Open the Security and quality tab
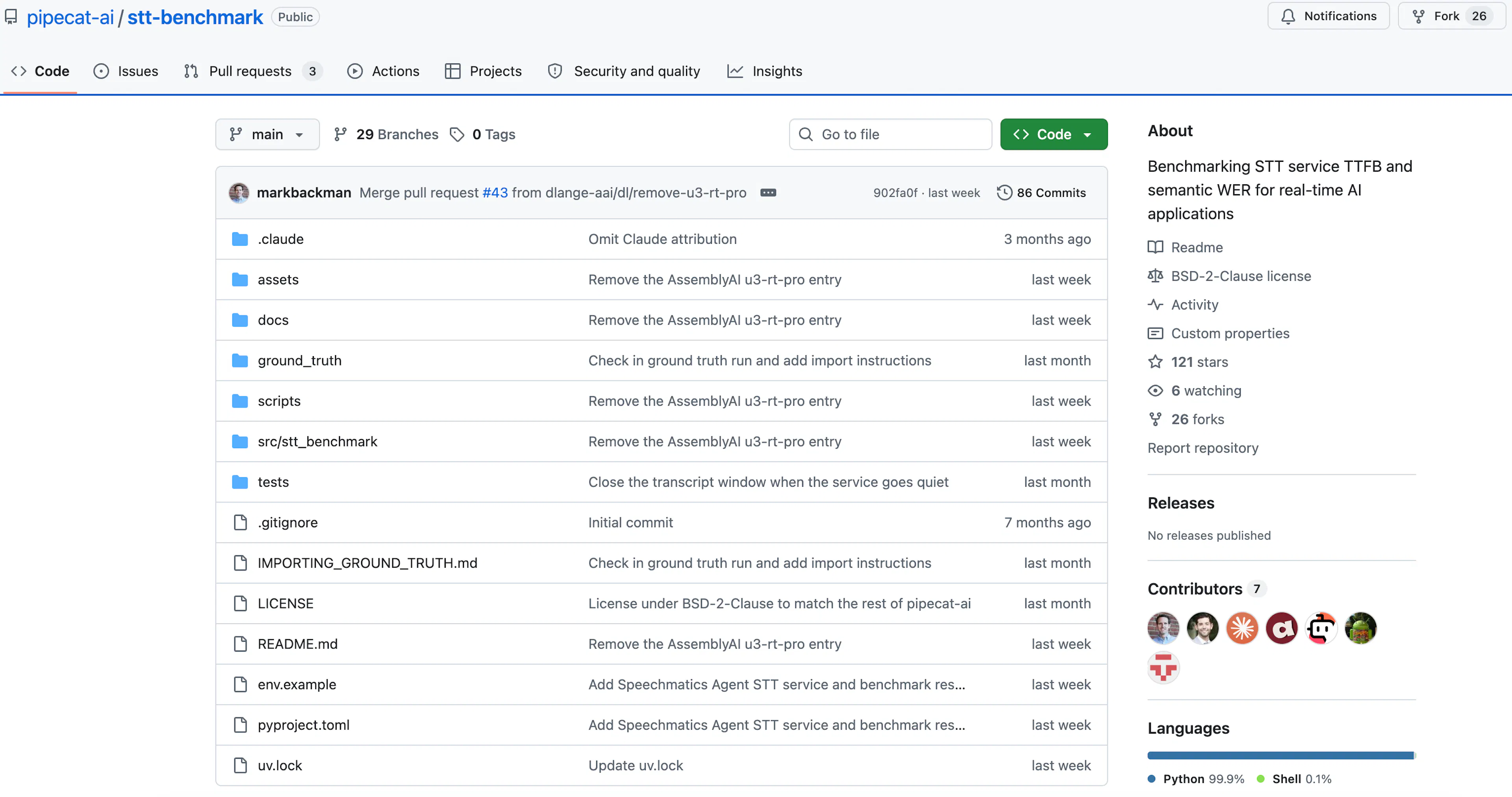Viewport: 1512px width, 797px height. pyautogui.click(x=624, y=71)
